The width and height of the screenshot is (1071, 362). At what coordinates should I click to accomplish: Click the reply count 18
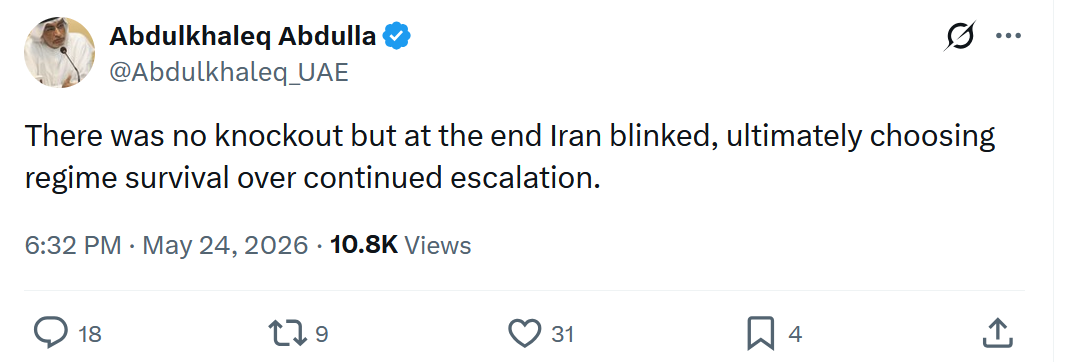click(89, 334)
